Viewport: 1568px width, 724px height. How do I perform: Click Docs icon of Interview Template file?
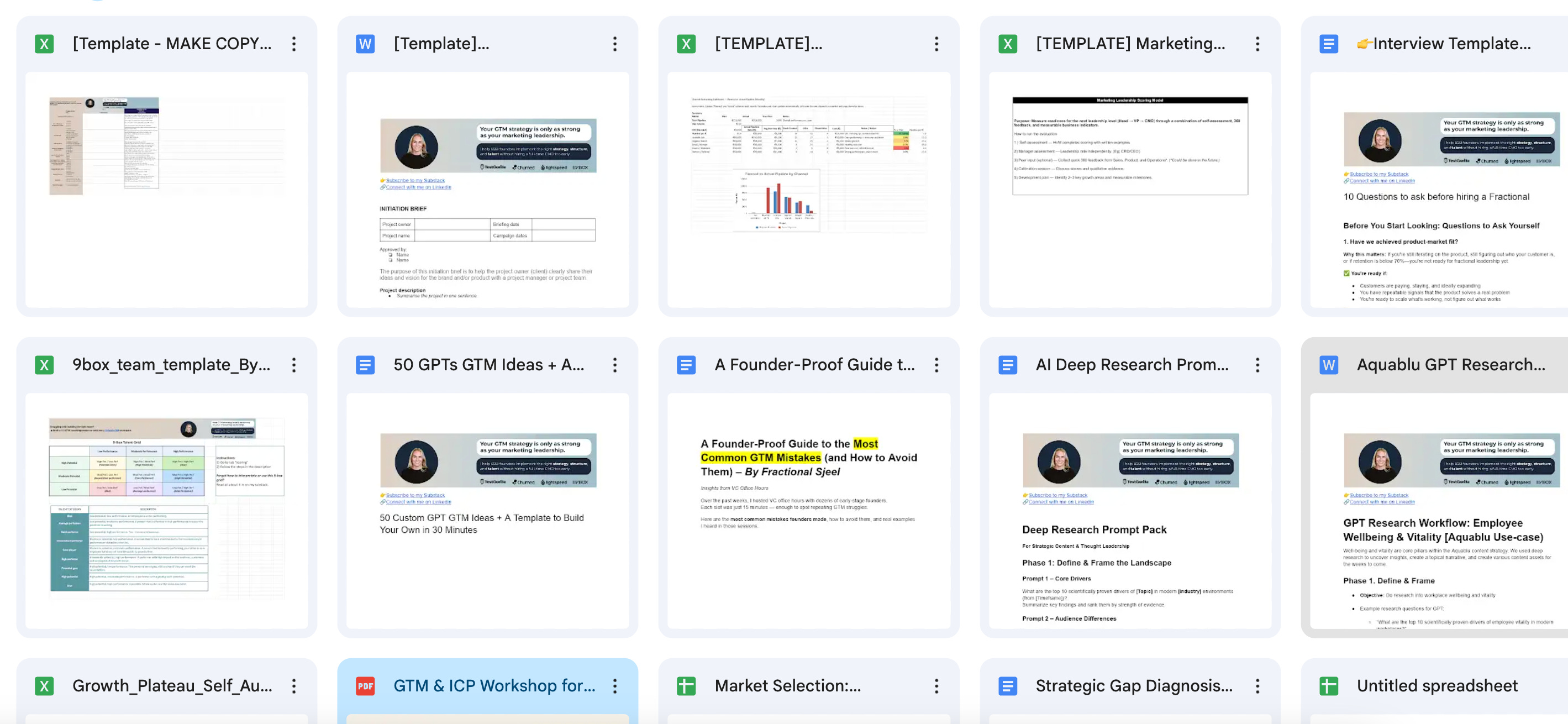click(x=1329, y=44)
